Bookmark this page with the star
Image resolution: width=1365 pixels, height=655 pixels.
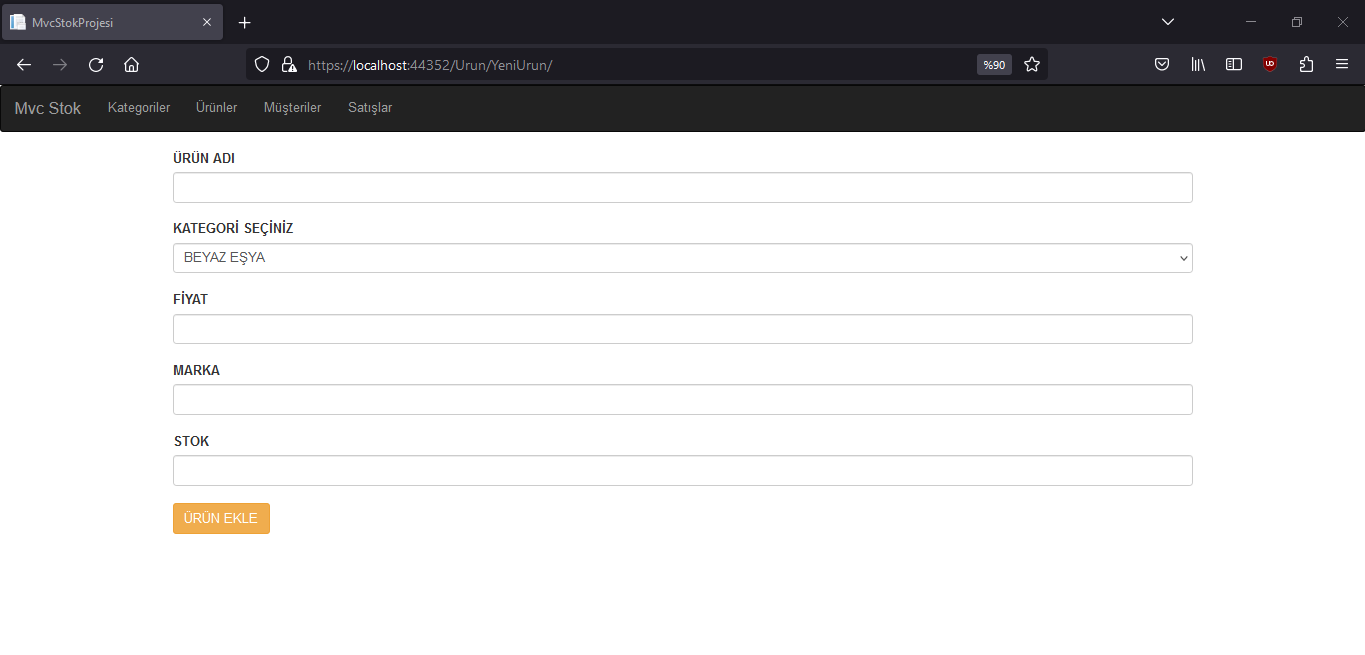(x=1032, y=64)
